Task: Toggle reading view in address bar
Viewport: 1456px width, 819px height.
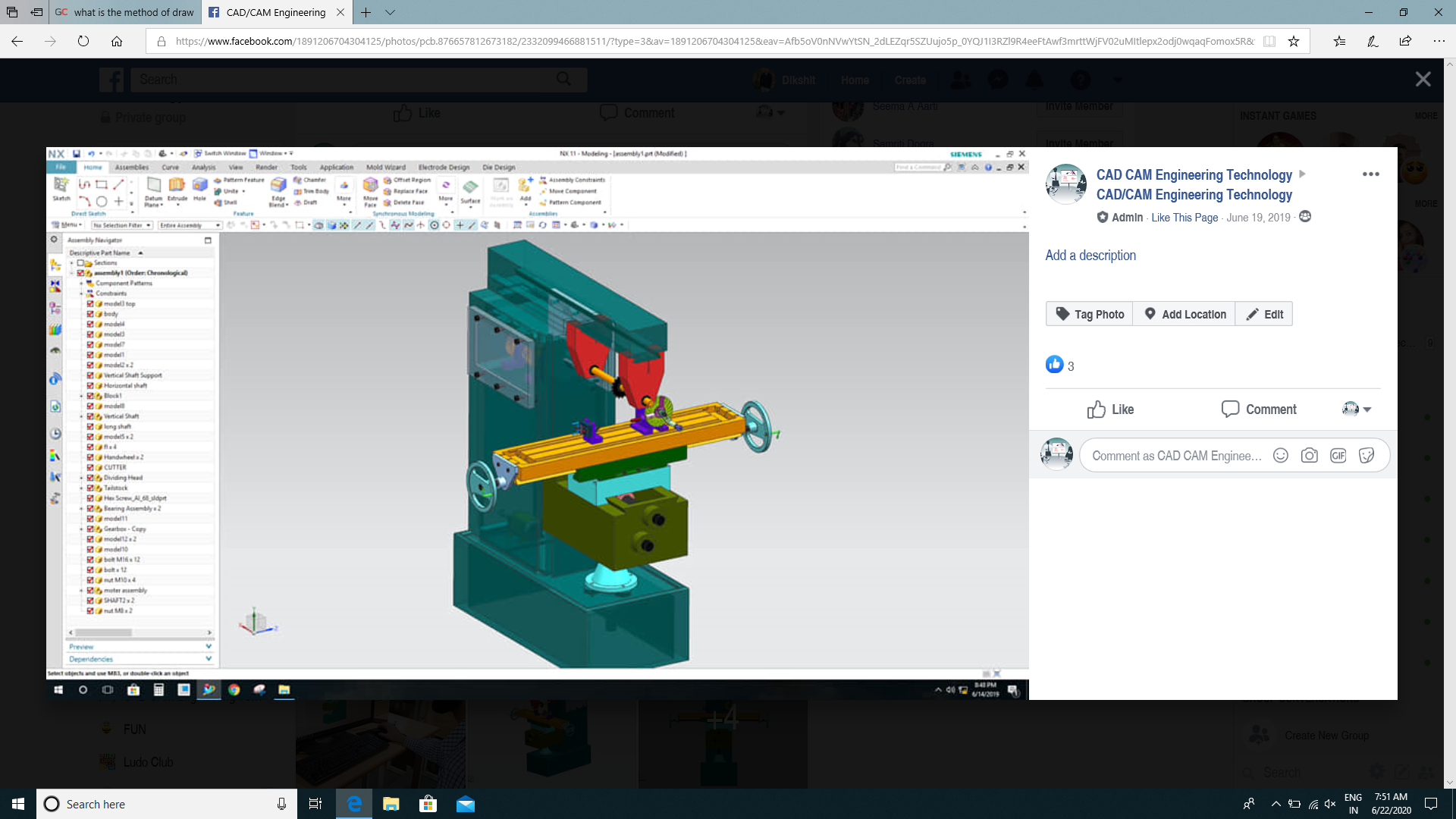Action: click(x=1269, y=42)
